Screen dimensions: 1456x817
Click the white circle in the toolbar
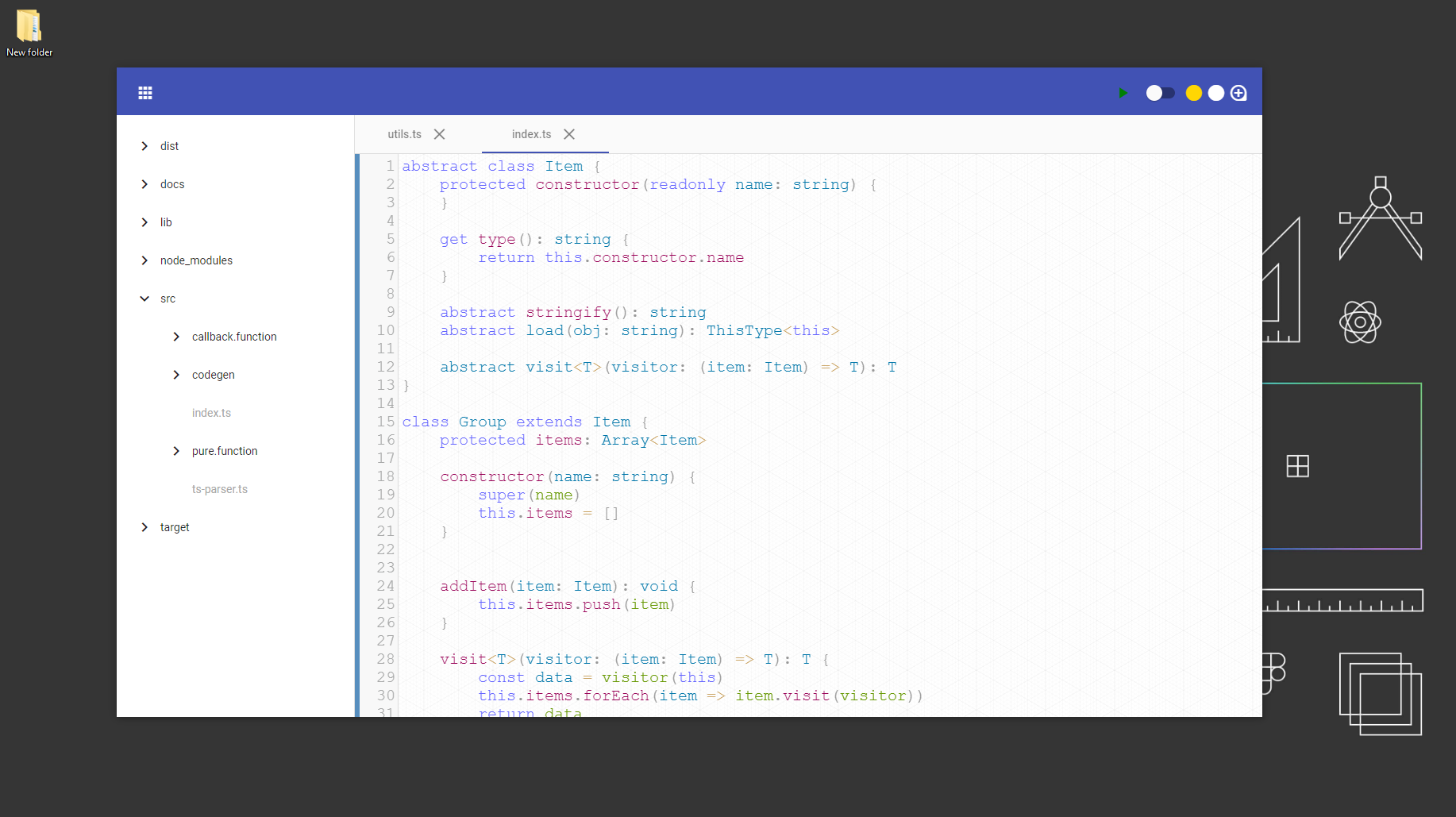(x=1216, y=93)
